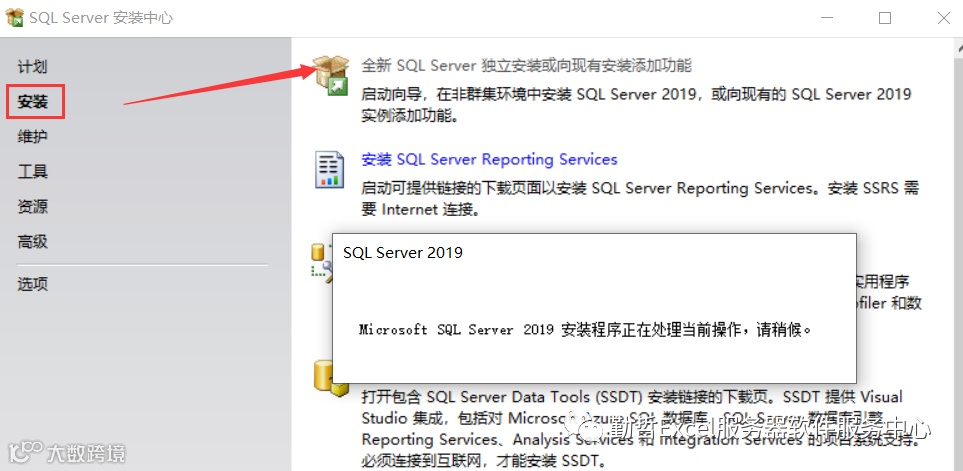Maximize the SQL Server 安装中心 window
Image resolution: width=963 pixels, height=471 pixels.
tap(885, 18)
